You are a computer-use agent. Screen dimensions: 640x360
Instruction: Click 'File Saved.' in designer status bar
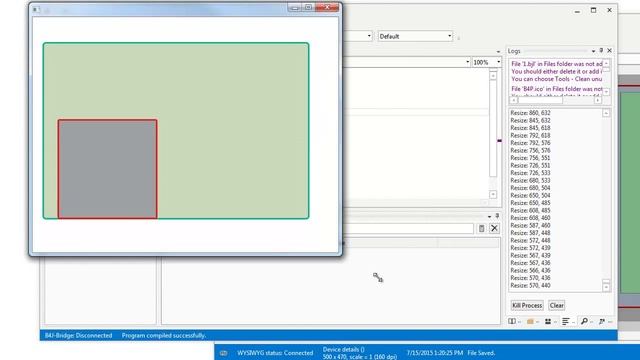[481, 353]
